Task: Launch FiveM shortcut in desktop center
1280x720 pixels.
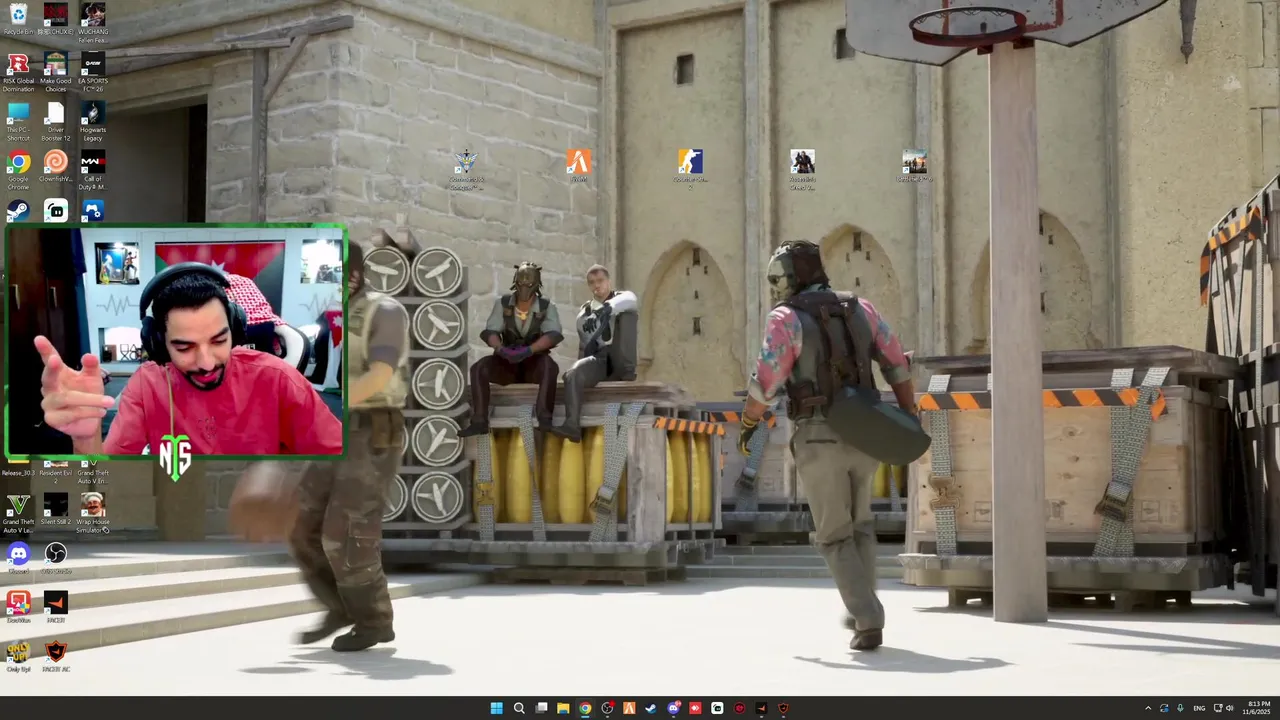Action: (x=578, y=166)
